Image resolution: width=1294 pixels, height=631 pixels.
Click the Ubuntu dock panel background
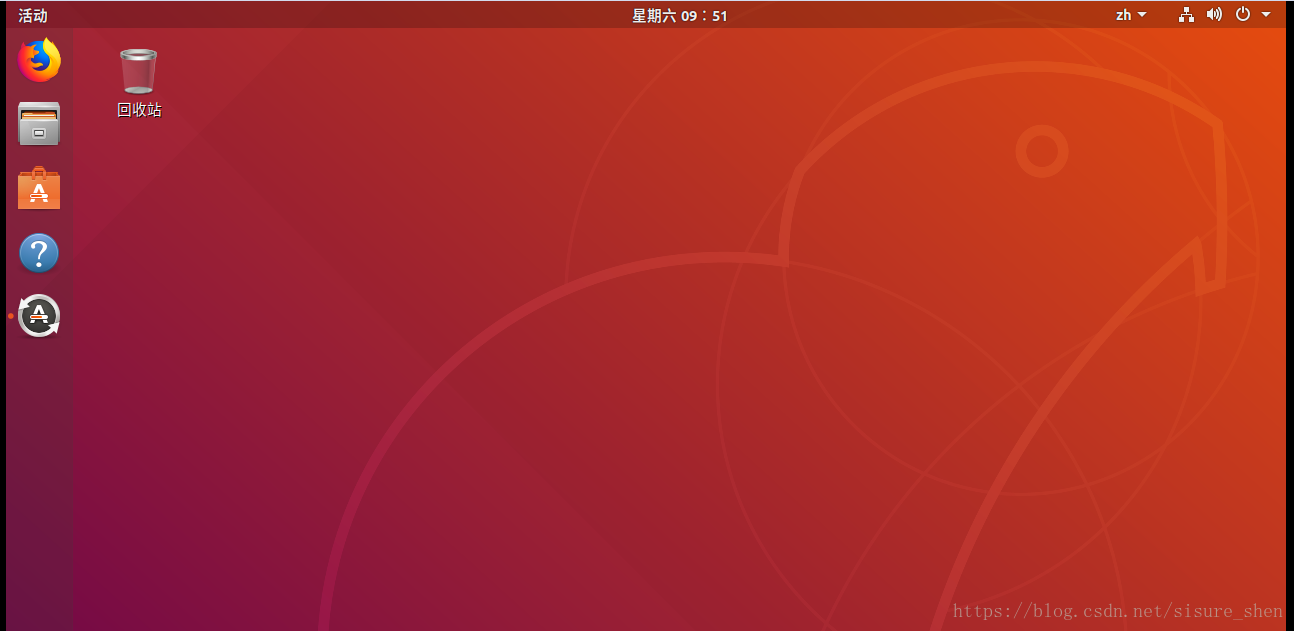tap(38, 450)
